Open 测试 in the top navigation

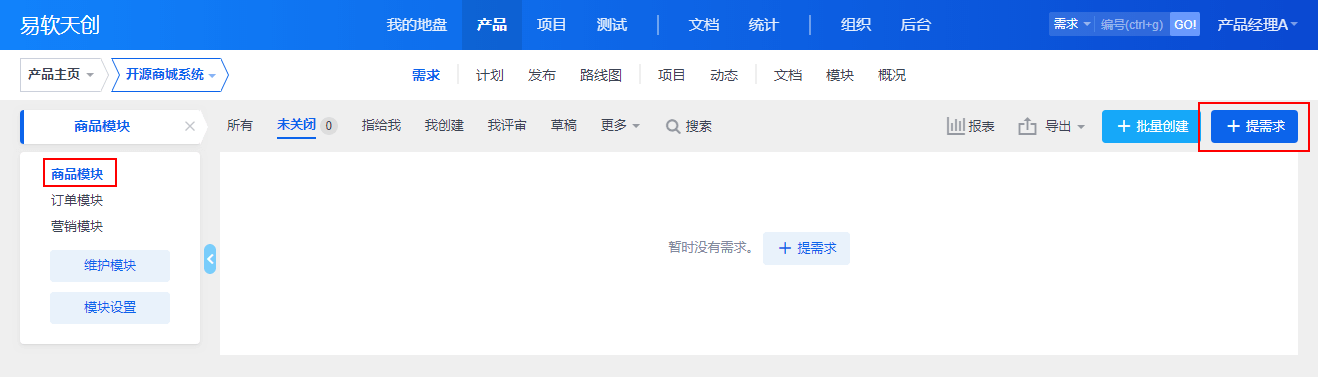612,25
